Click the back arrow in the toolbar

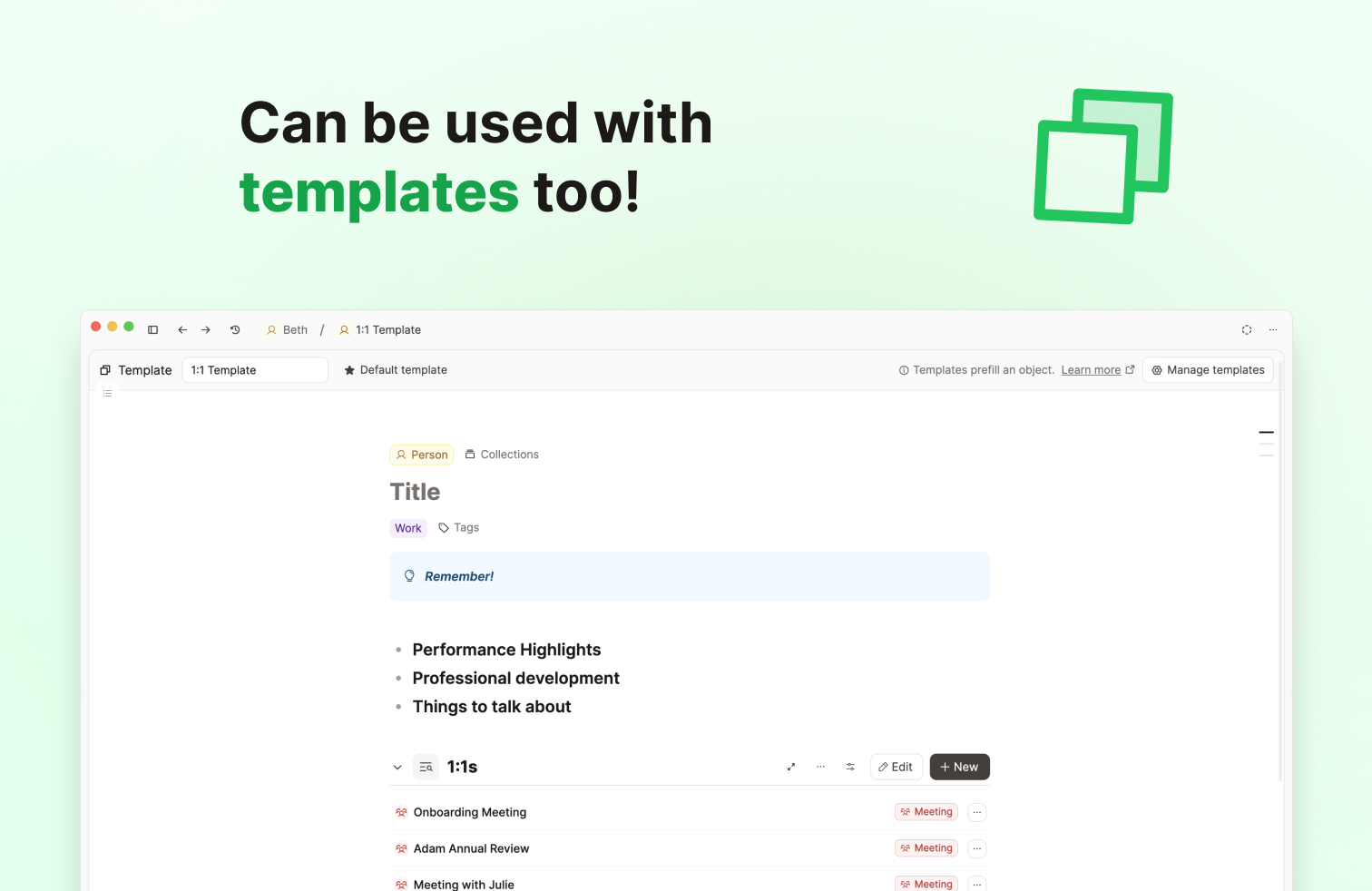pos(182,329)
